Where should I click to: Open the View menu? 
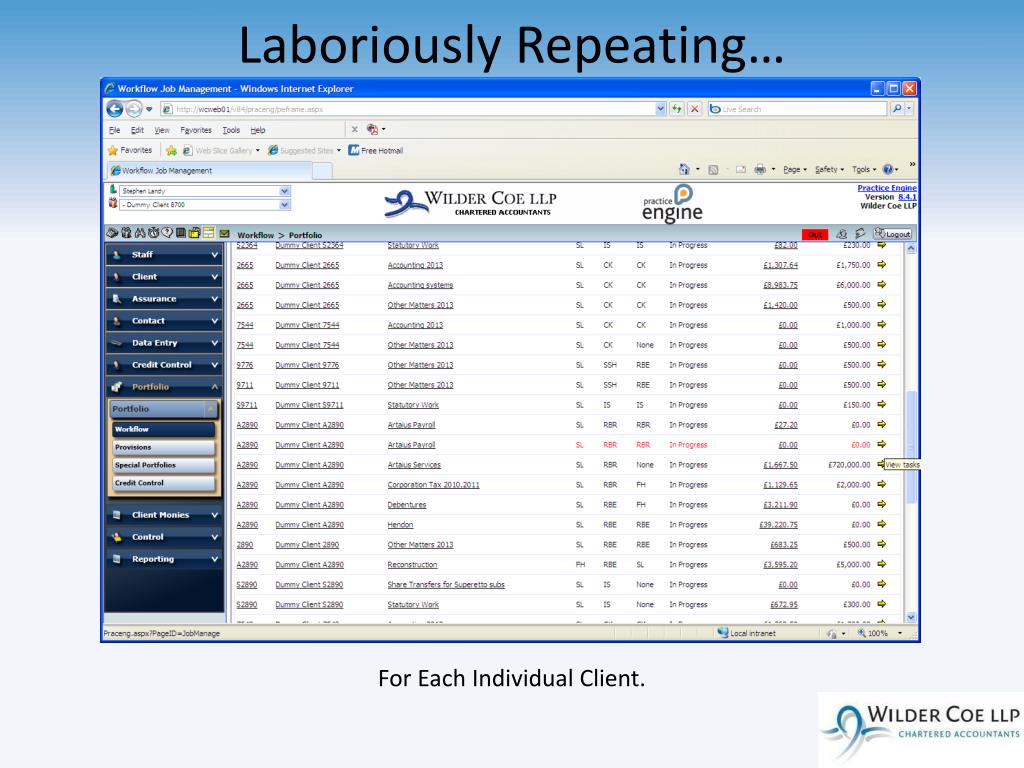pos(162,130)
